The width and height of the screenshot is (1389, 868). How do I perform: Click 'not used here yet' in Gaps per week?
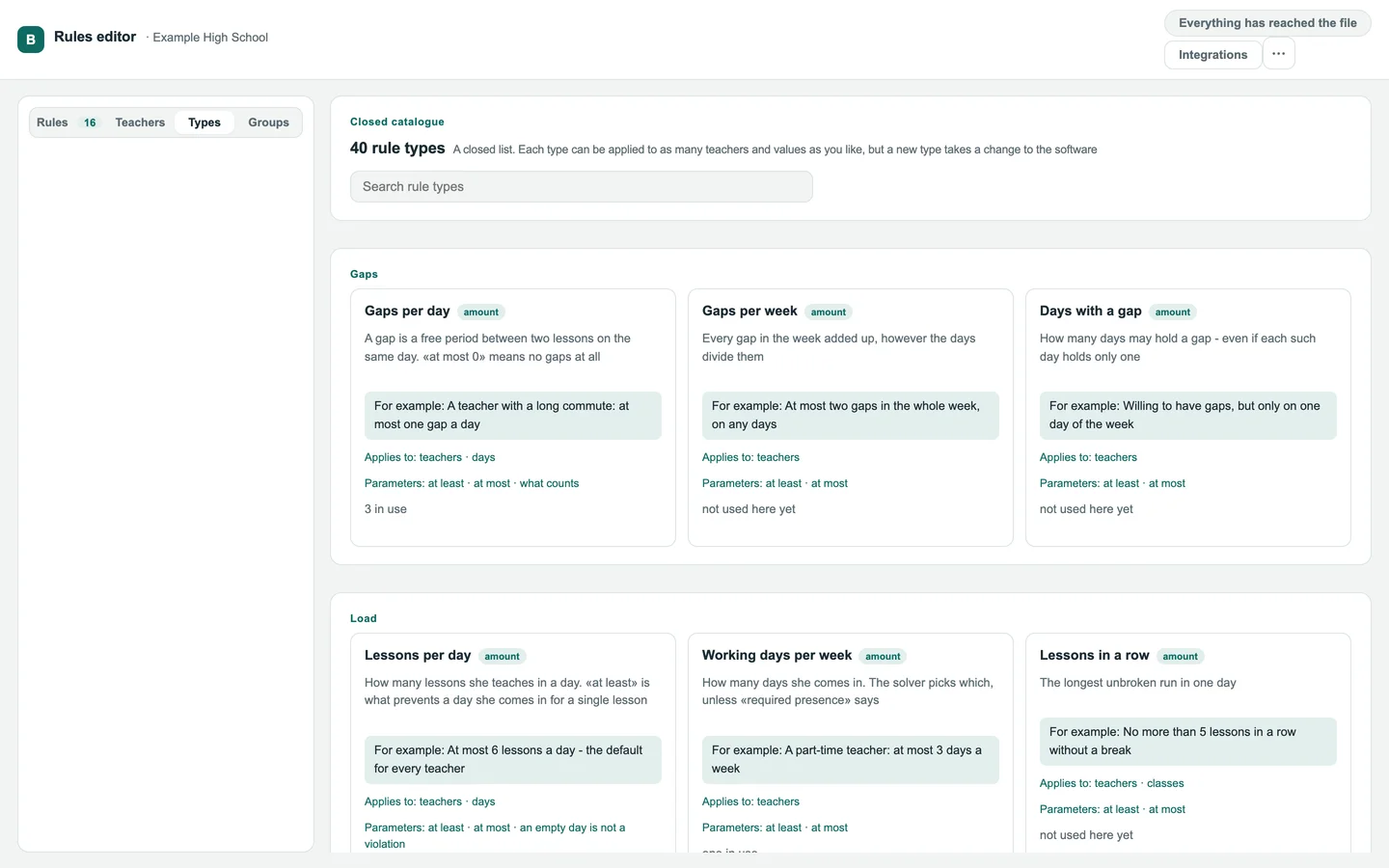point(749,509)
